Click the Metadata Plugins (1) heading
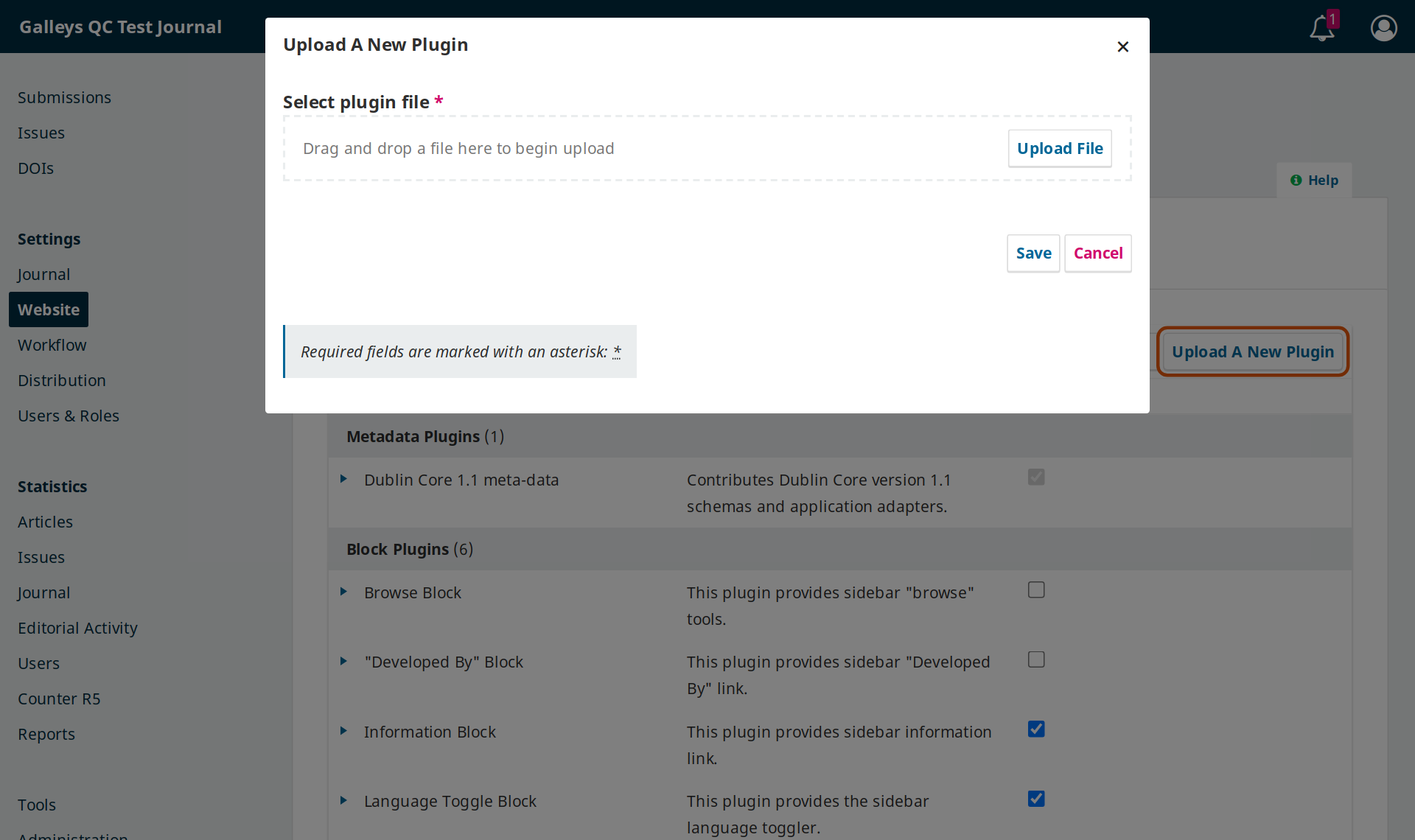Viewport: 1415px width, 840px height. (x=425, y=436)
